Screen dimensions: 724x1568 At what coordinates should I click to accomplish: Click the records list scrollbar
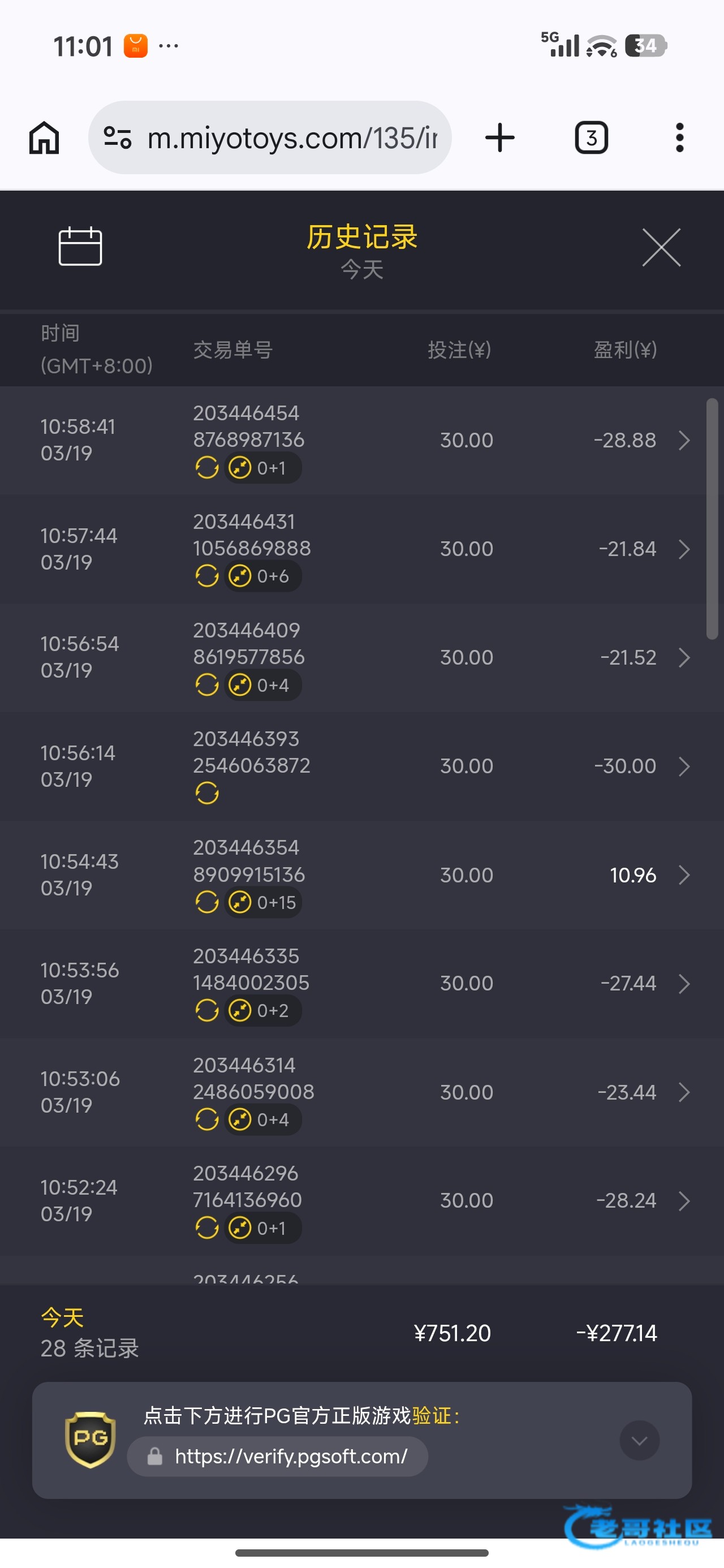712,519
